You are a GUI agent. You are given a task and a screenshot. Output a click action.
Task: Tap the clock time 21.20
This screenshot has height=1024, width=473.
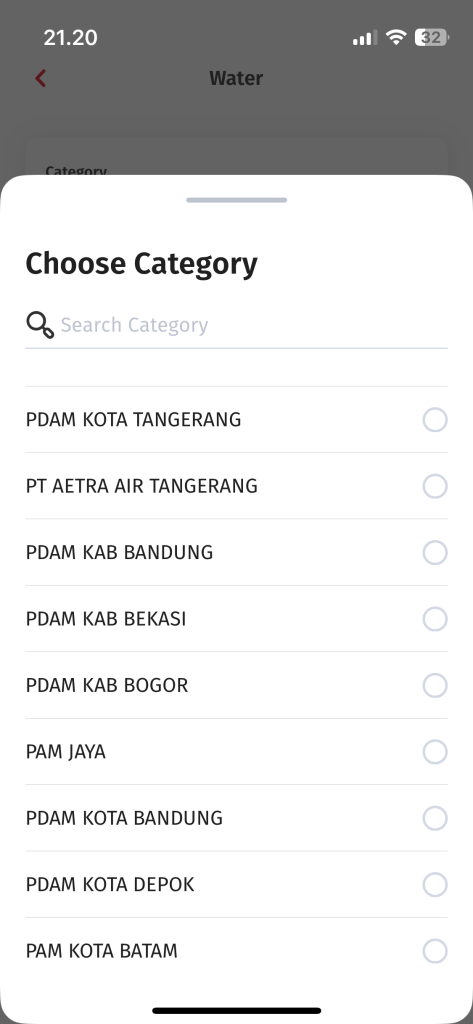point(71,38)
